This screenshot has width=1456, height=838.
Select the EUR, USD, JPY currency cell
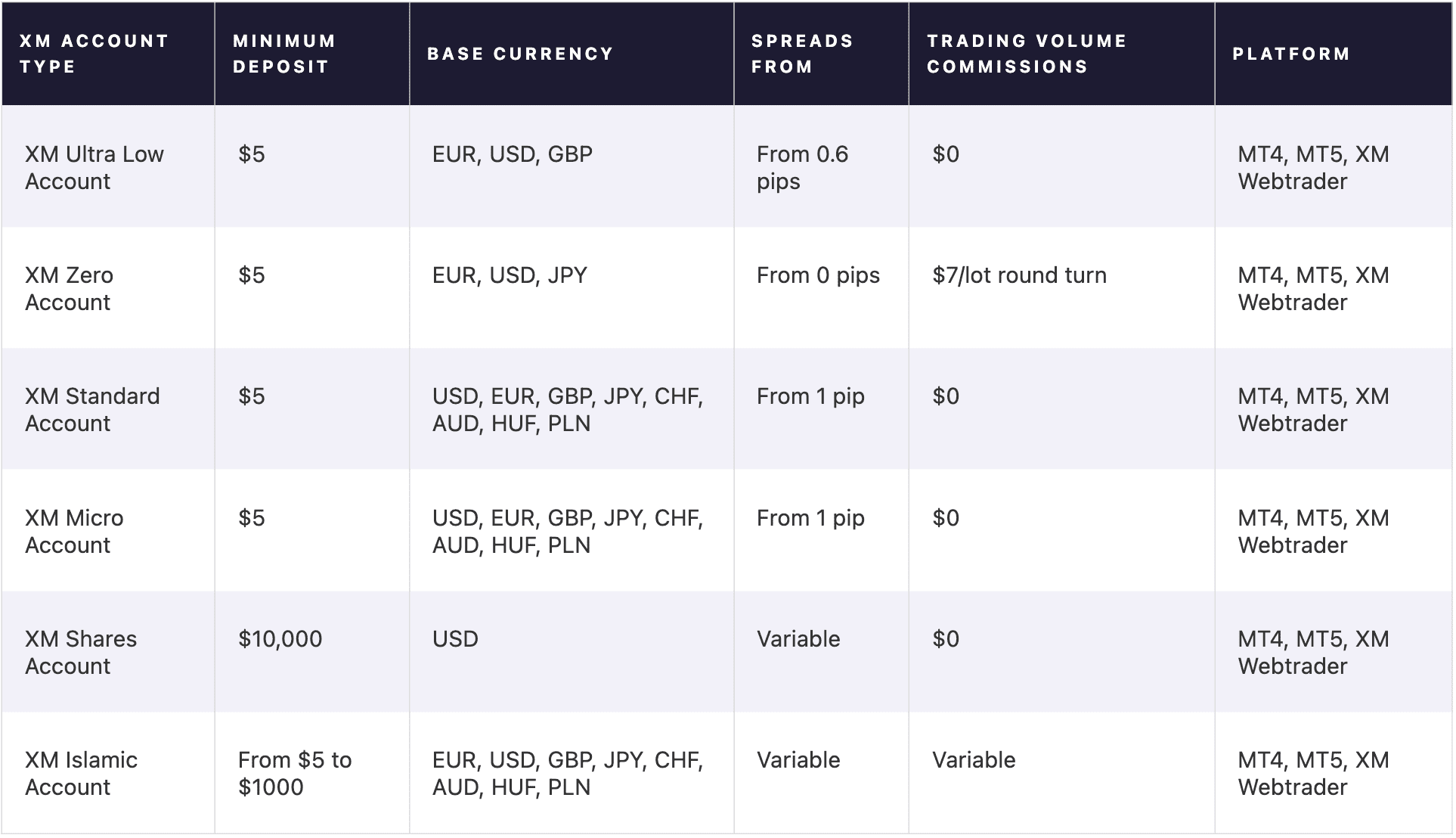[x=510, y=275]
